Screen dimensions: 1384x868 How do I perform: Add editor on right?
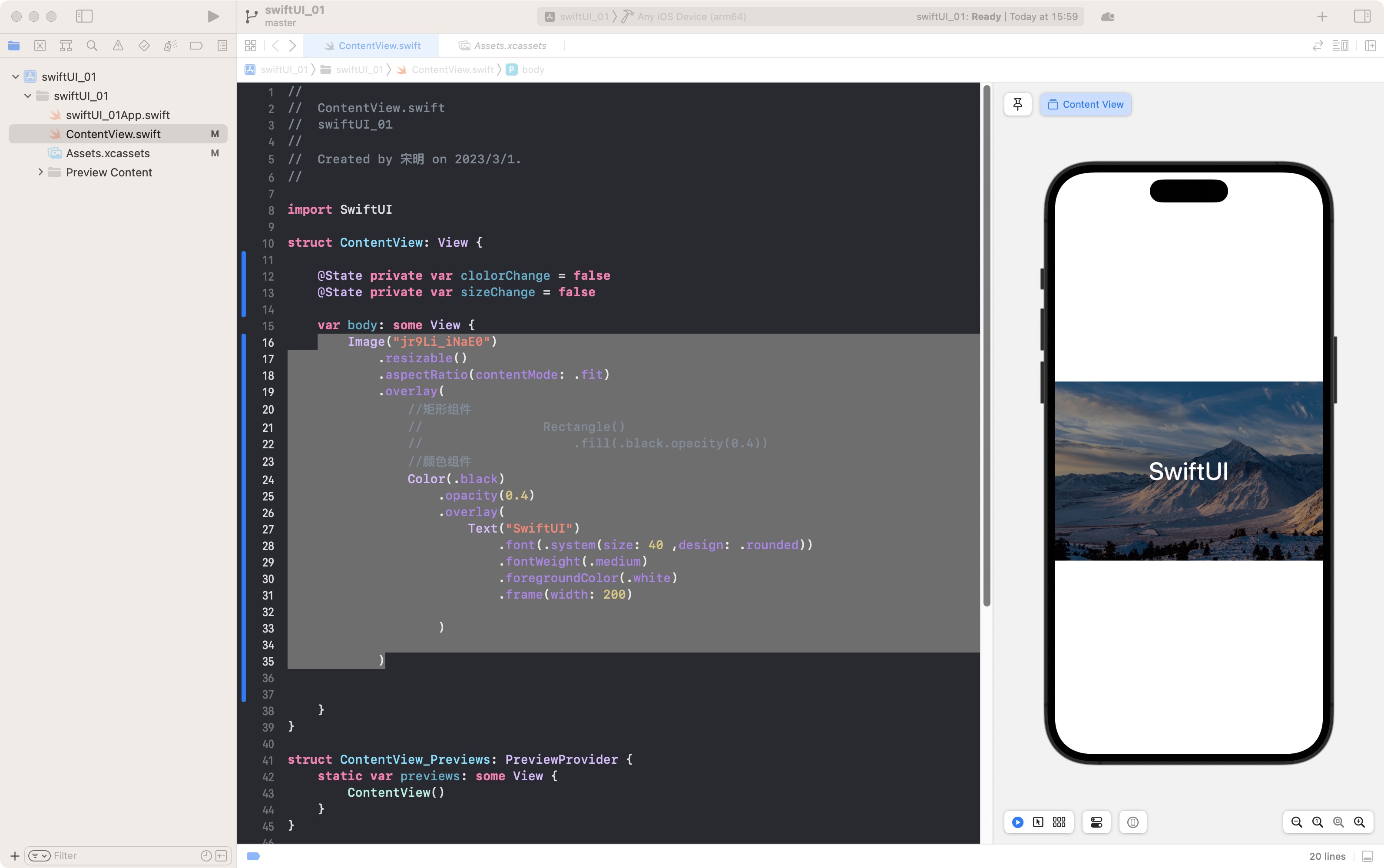[x=1370, y=45]
